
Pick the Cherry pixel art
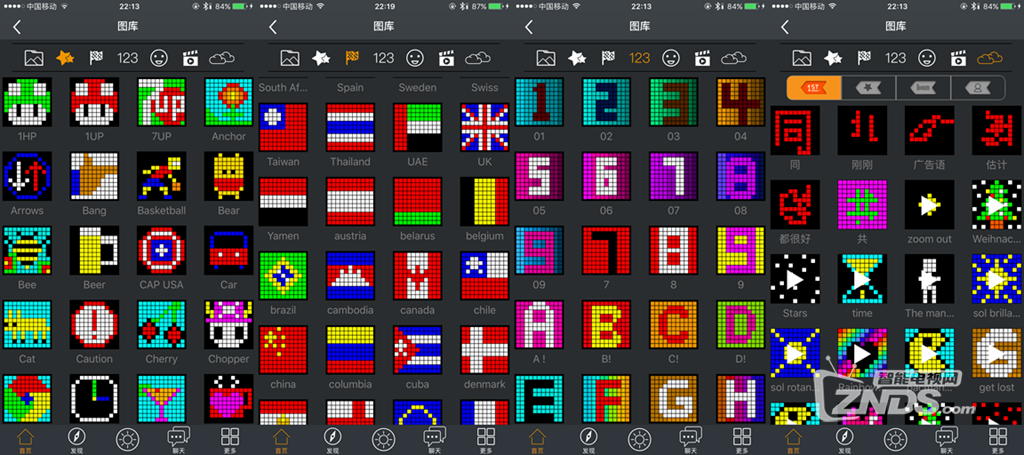click(x=161, y=324)
